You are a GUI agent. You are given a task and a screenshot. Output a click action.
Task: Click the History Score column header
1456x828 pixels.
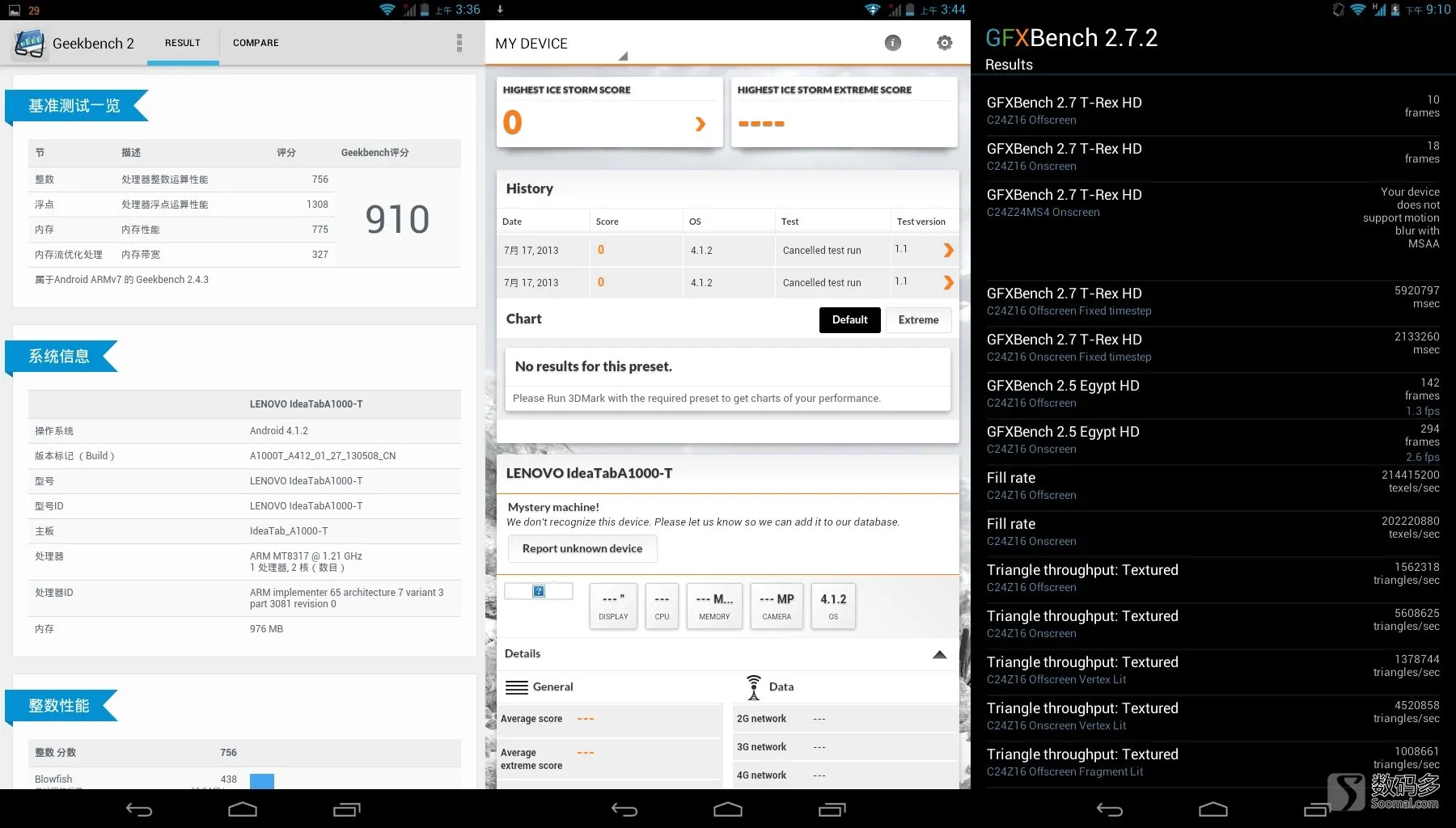click(607, 222)
